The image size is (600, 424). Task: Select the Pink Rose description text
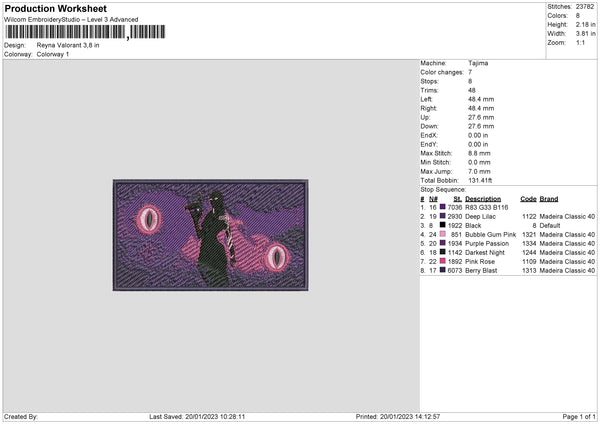click(x=480, y=261)
